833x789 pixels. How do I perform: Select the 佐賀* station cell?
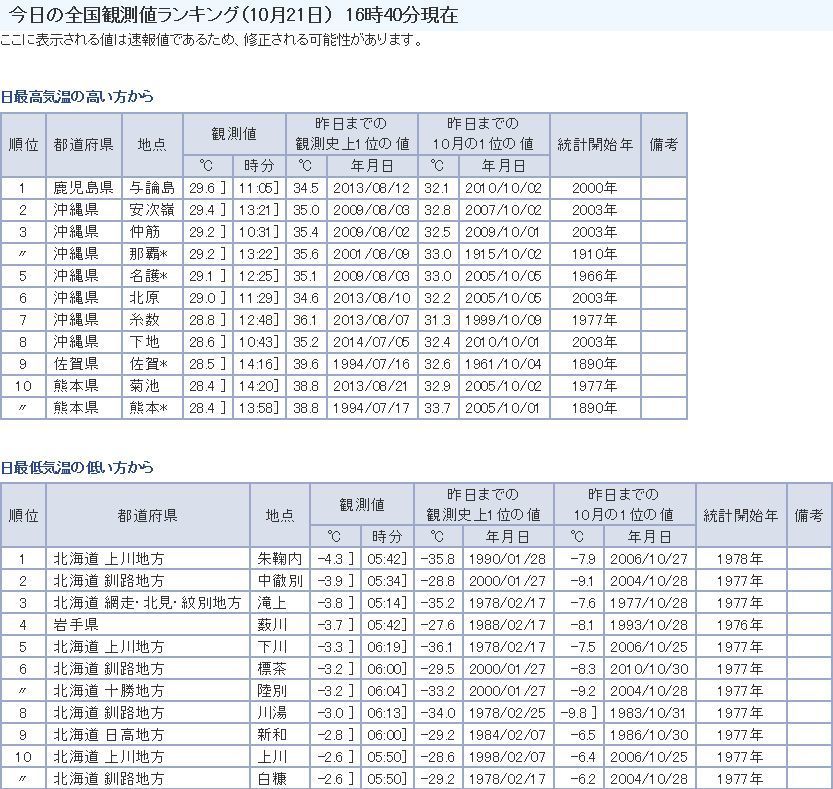(152, 363)
